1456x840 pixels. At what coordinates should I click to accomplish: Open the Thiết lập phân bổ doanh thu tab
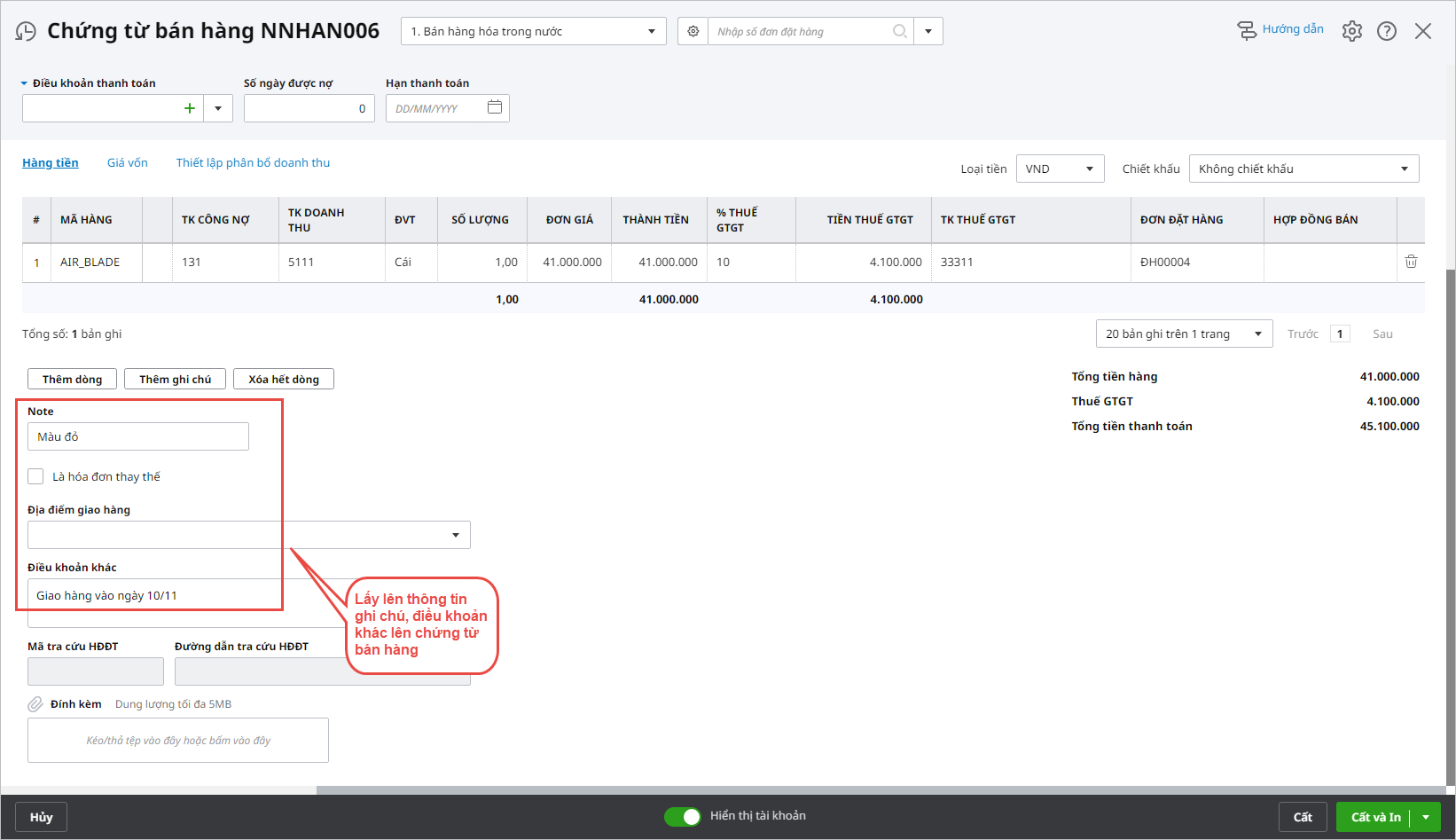[253, 162]
